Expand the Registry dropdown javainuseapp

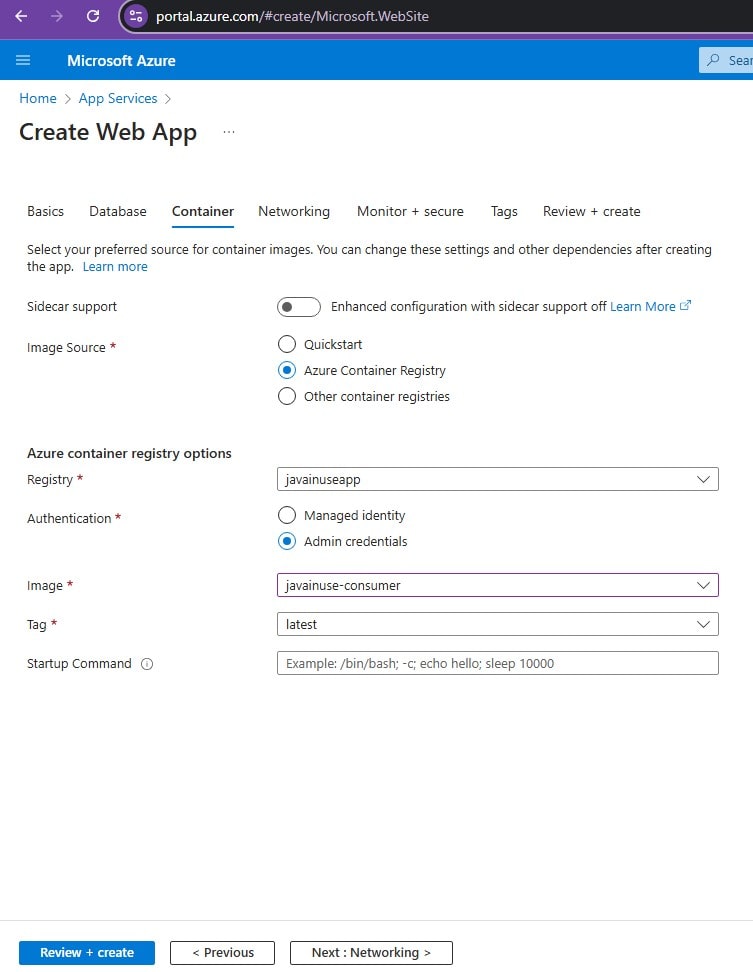pyautogui.click(x=498, y=479)
